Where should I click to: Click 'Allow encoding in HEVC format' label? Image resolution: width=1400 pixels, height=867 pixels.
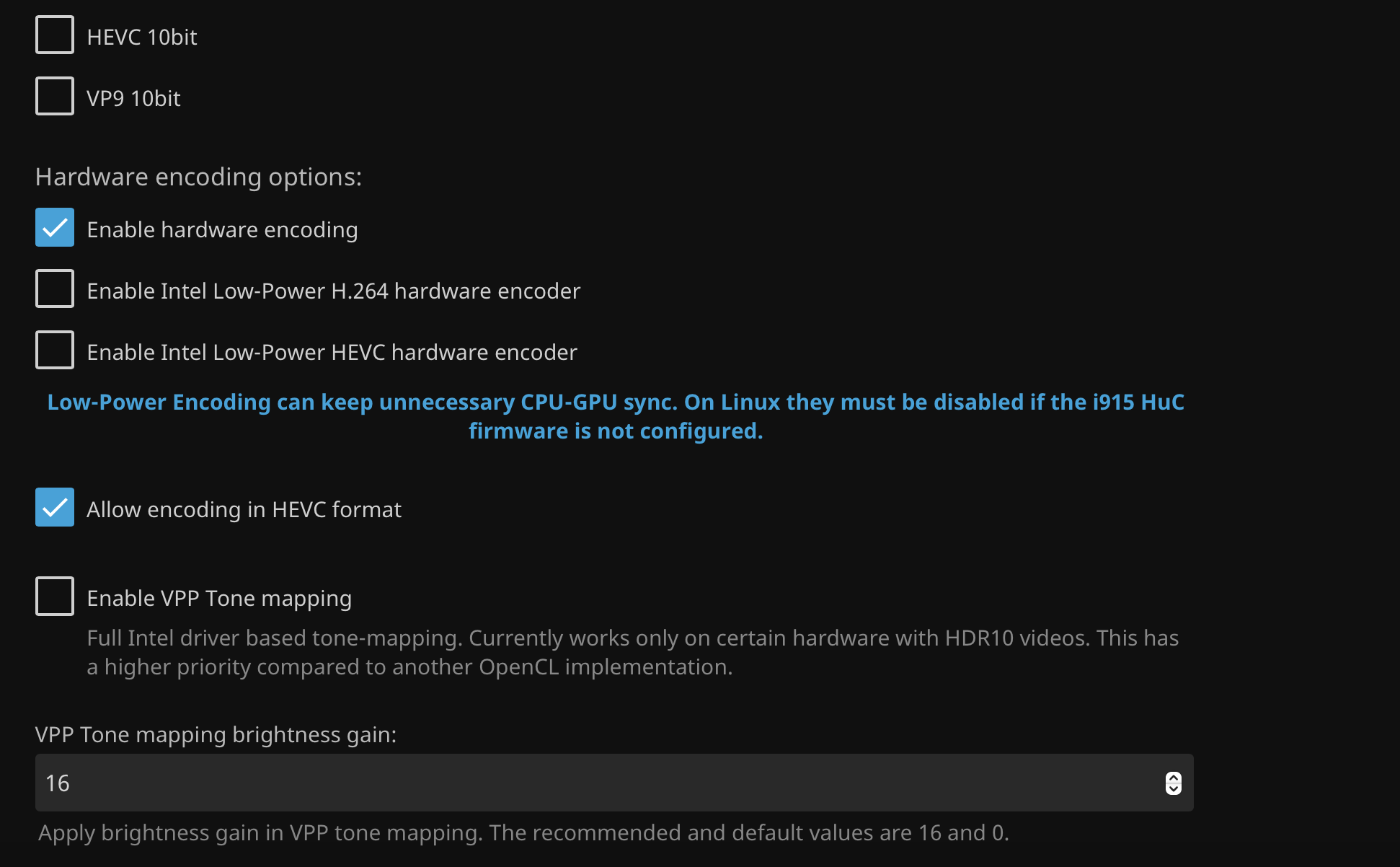[244, 509]
